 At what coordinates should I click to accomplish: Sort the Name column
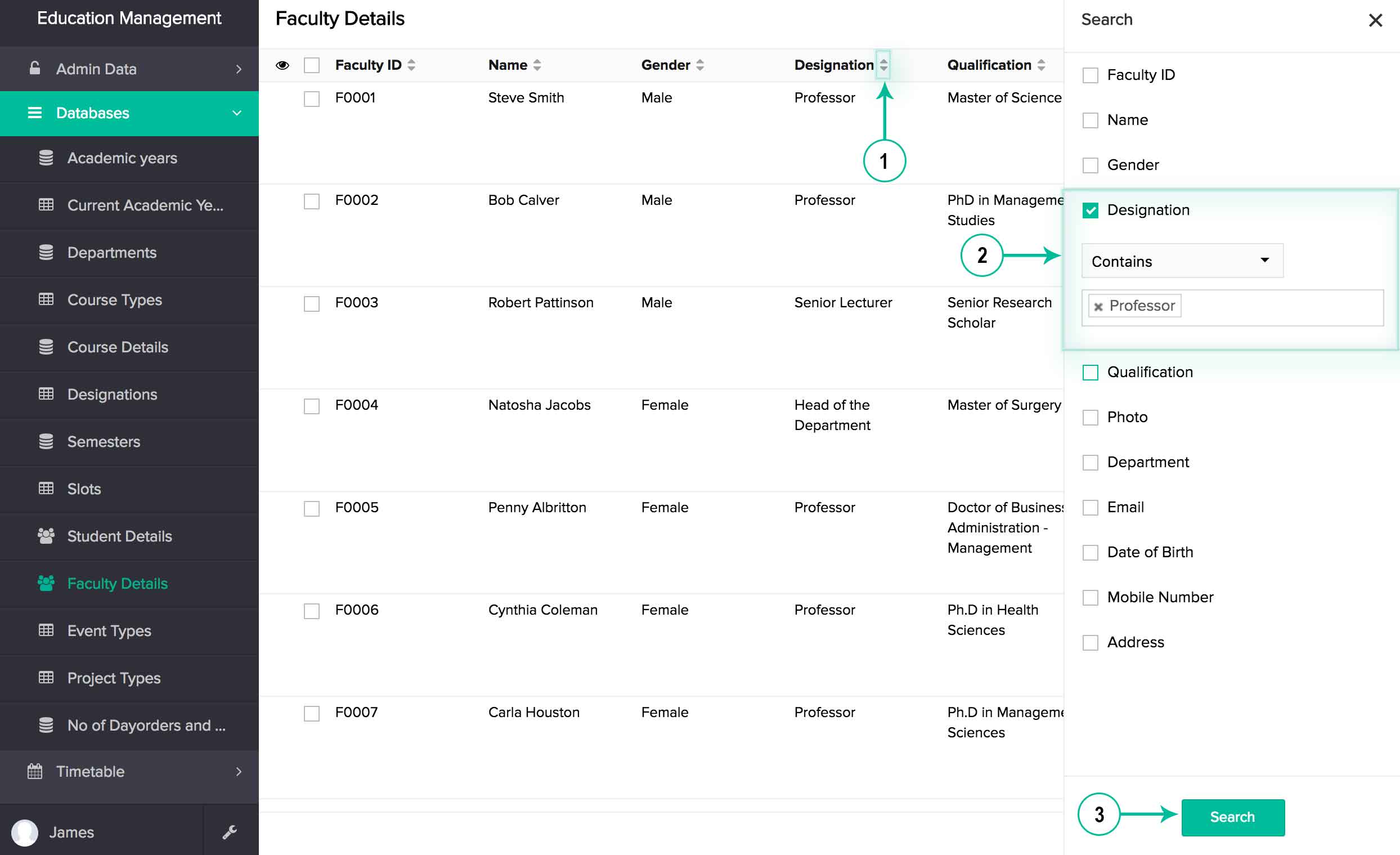click(x=537, y=65)
